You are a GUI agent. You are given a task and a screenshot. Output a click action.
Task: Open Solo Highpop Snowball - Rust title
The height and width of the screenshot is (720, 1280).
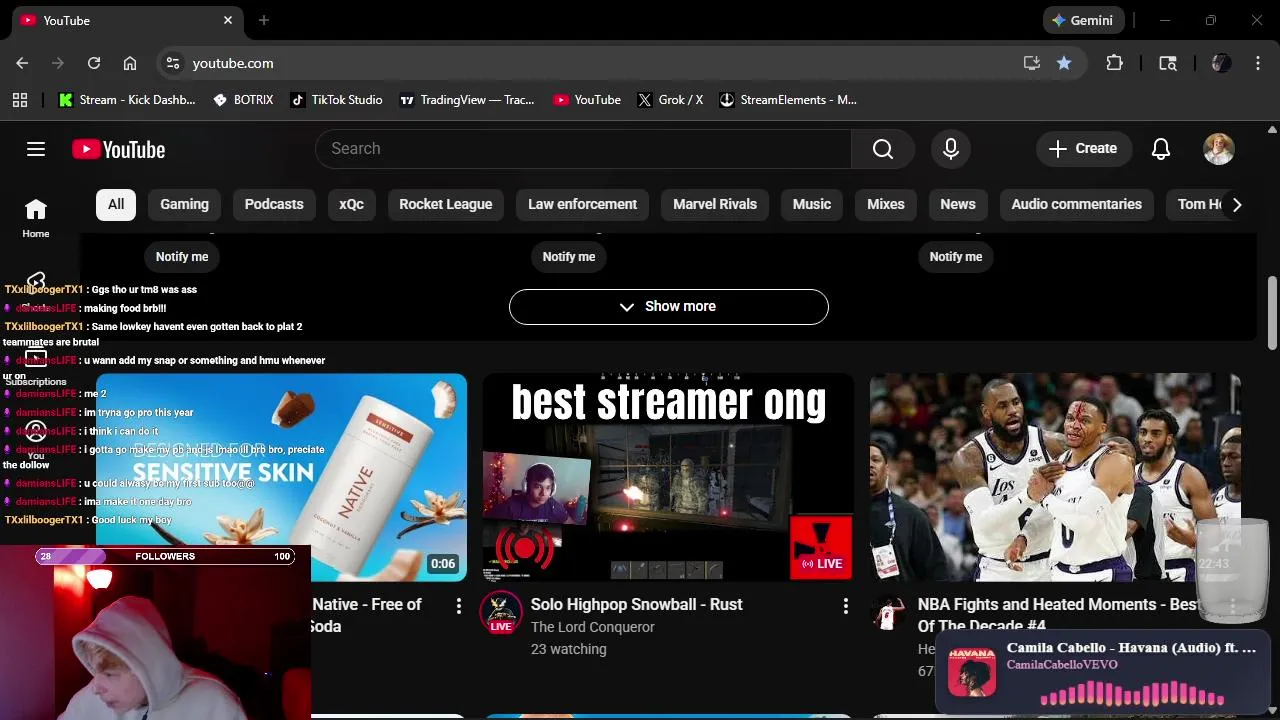[636, 604]
